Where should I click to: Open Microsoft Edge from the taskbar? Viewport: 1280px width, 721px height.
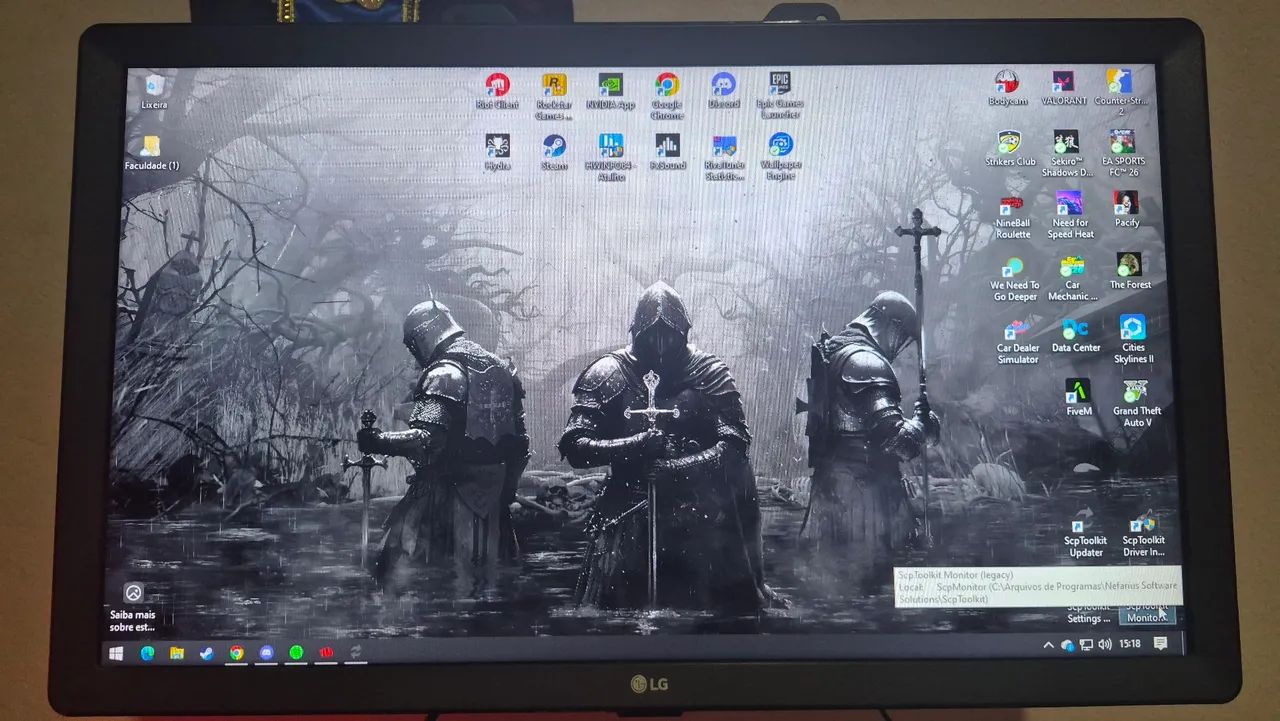pyautogui.click(x=147, y=653)
